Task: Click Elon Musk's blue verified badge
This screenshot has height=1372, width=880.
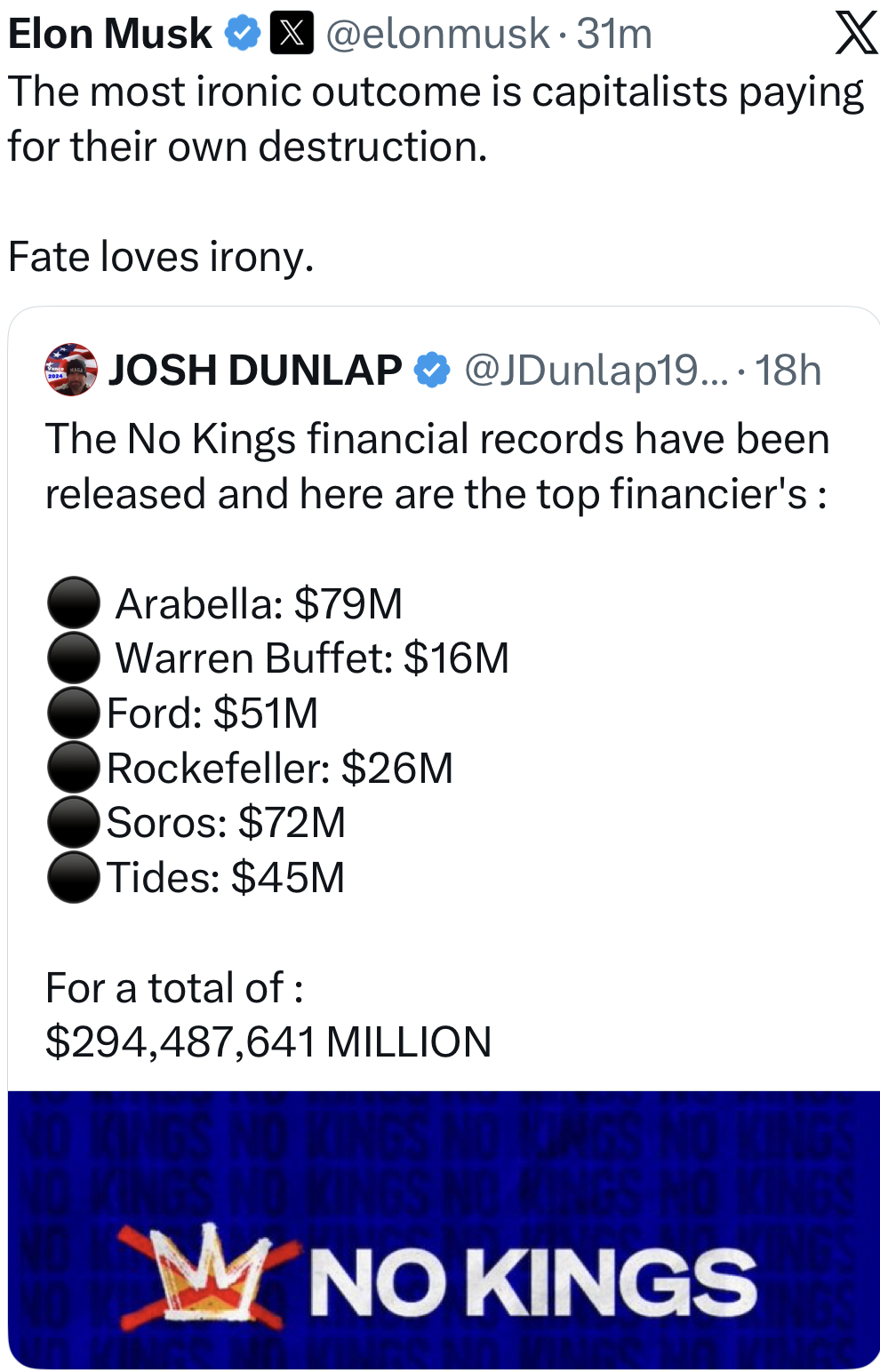Action: click(x=242, y=34)
